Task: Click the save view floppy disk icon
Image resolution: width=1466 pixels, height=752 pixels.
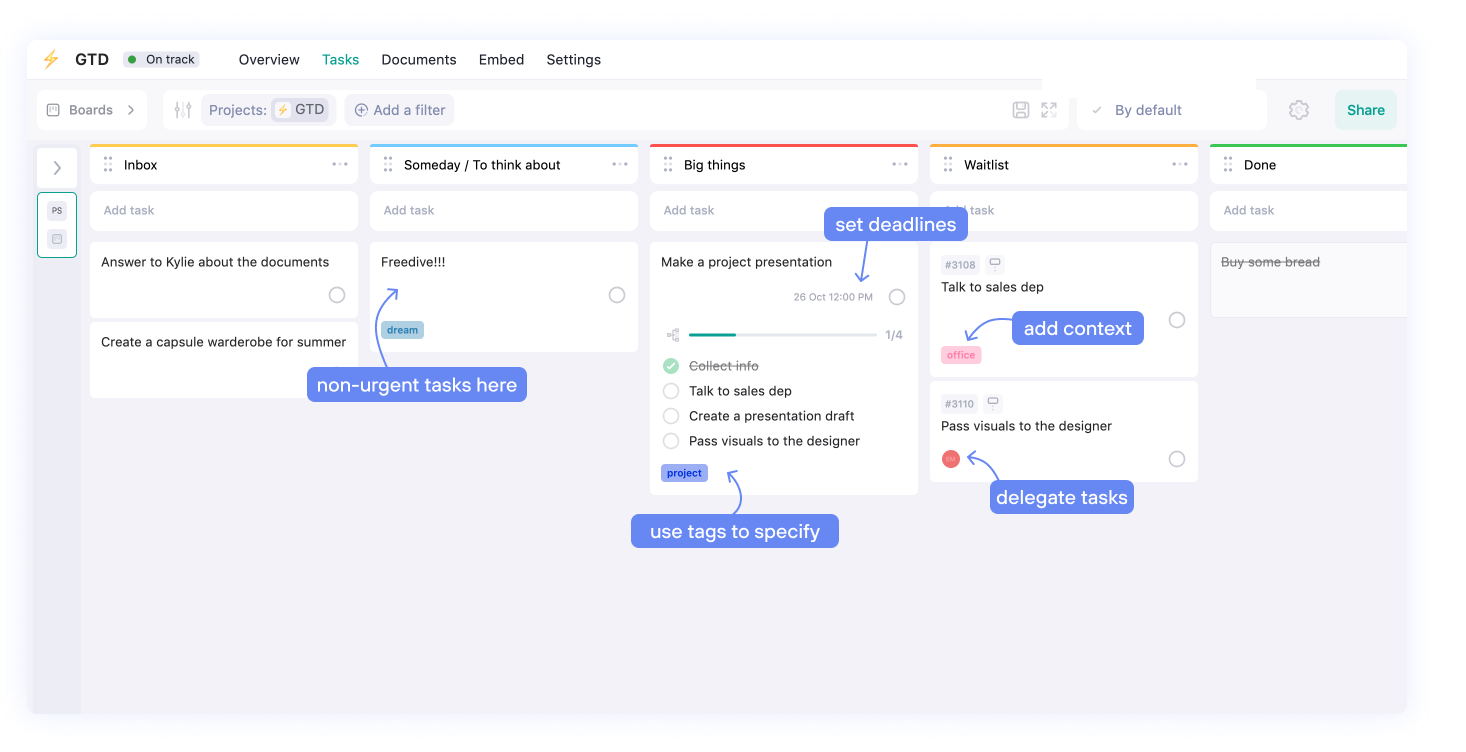Action: pos(1020,110)
